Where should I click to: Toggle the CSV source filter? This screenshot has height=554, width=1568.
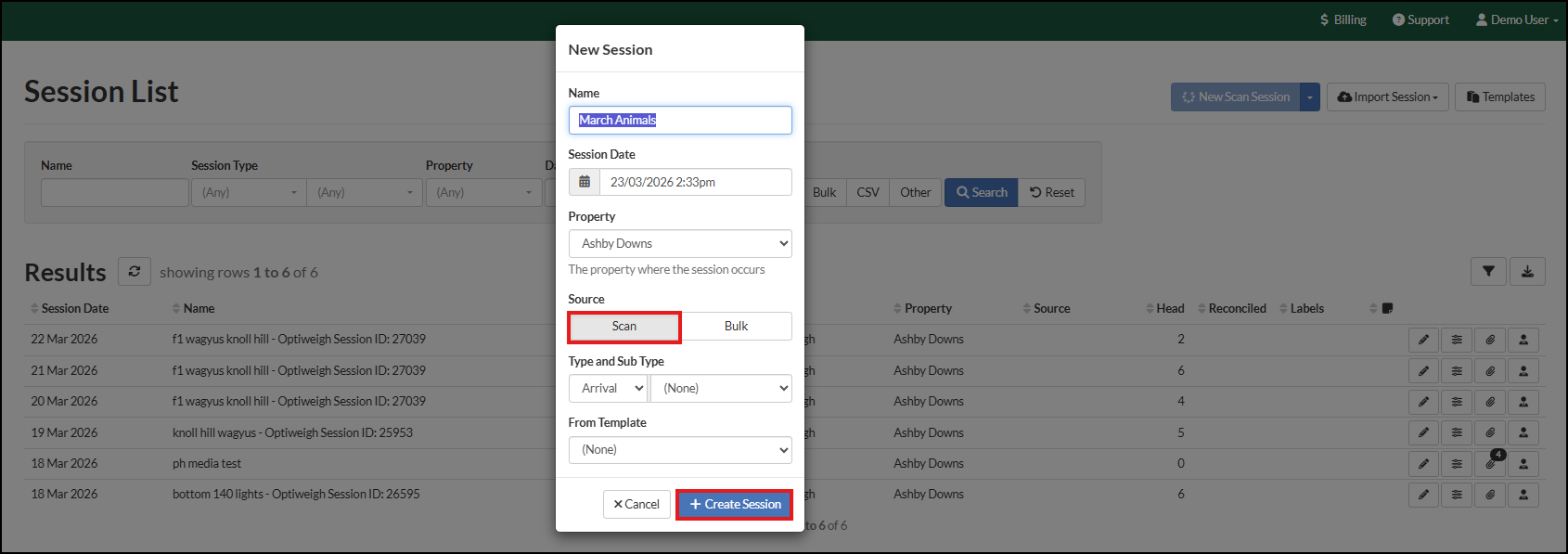868,192
